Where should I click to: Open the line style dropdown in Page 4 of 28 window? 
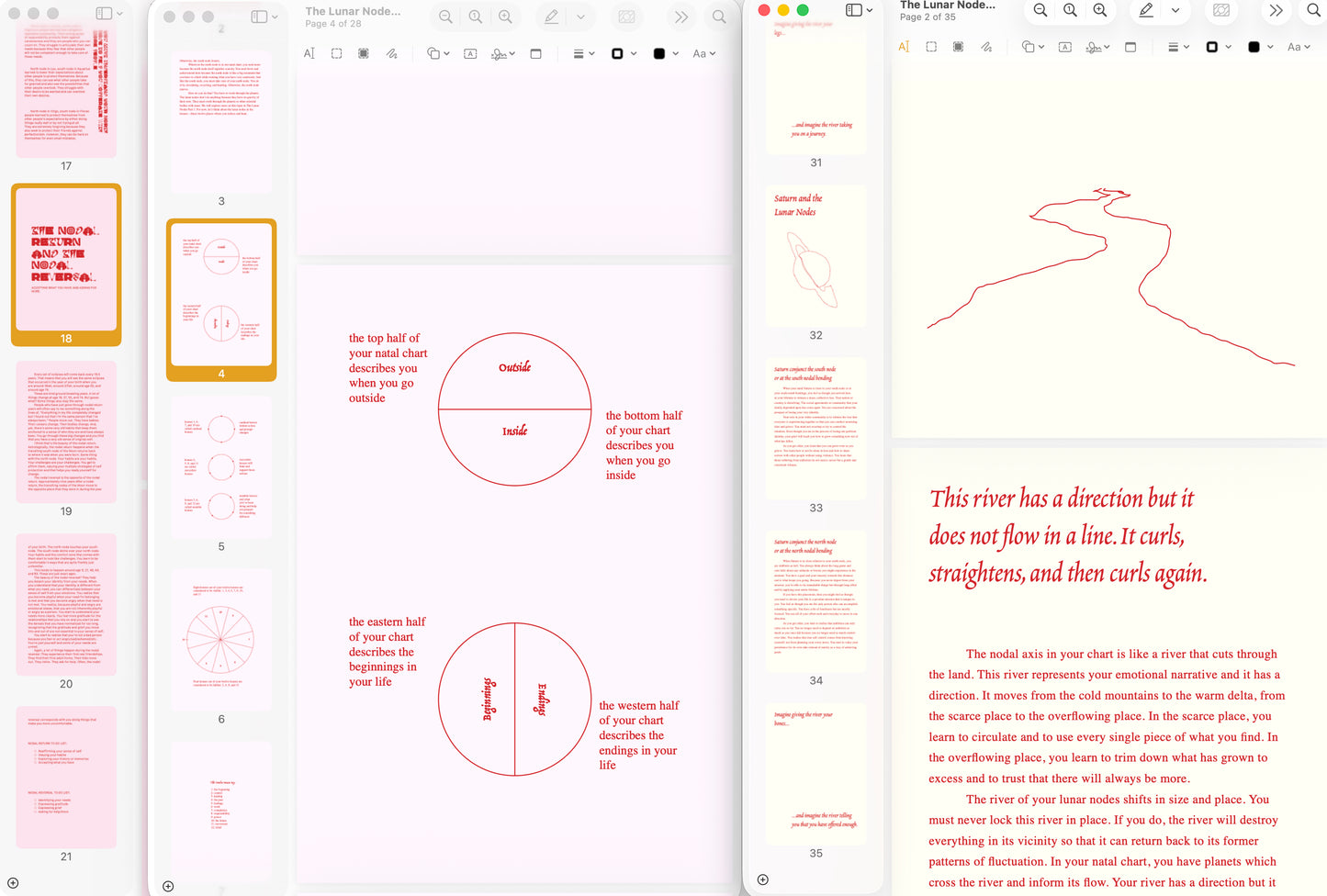tap(584, 53)
